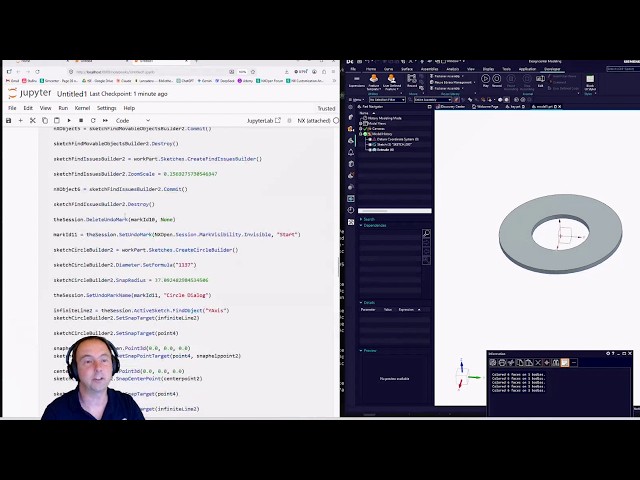Click the Play journal button in NX
Viewport: 640px width, 480px height.
point(485,80)
